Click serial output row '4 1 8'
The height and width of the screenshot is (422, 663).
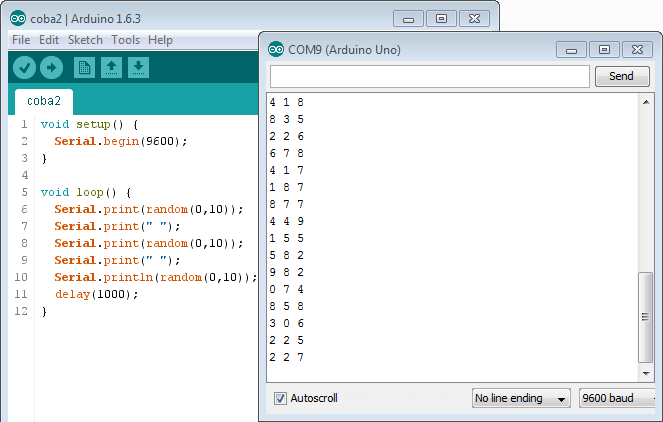point(287,102)
